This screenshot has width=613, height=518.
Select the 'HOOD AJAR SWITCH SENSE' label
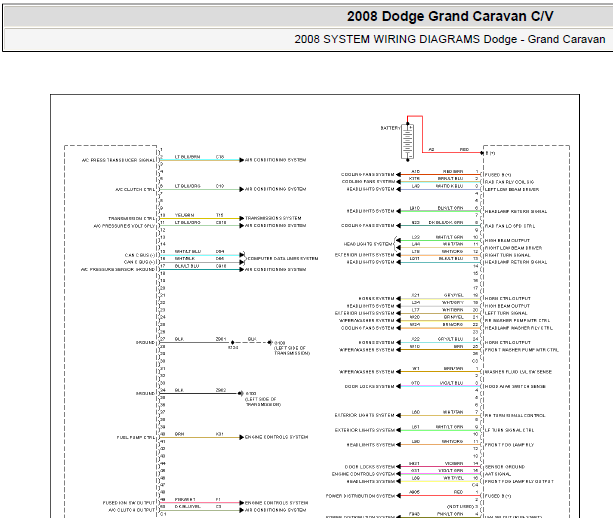[515, 387]
